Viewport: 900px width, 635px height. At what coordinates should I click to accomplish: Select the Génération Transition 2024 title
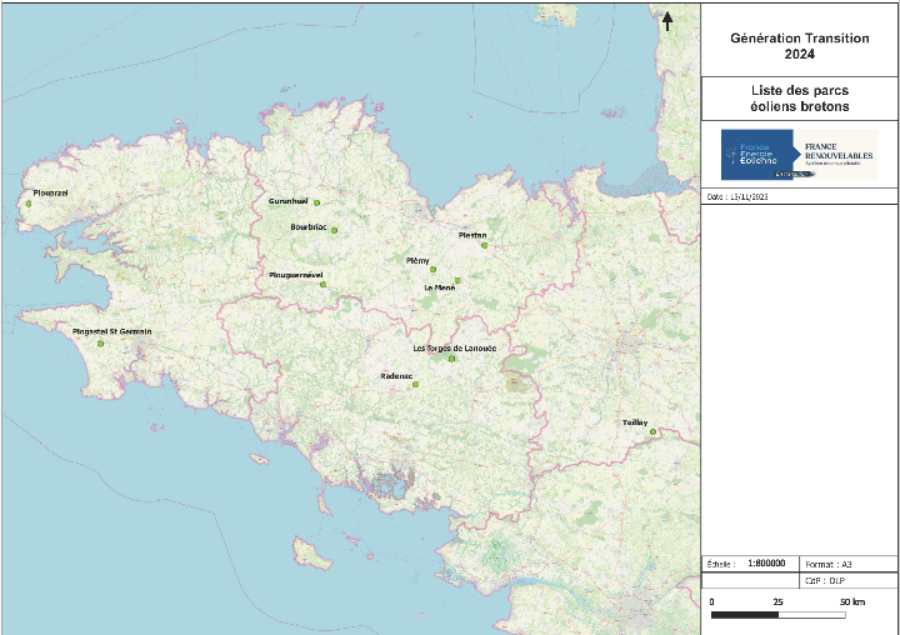[799, 46]
